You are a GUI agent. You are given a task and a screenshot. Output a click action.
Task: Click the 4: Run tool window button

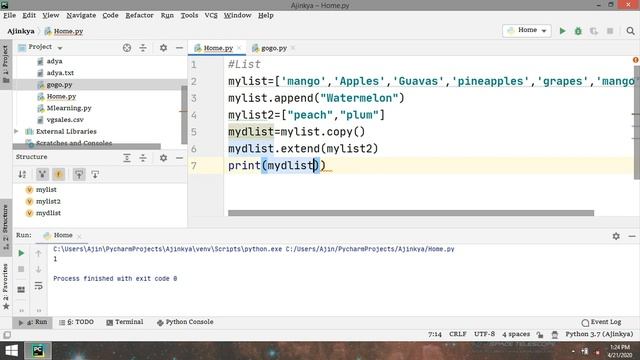(32, 322)
